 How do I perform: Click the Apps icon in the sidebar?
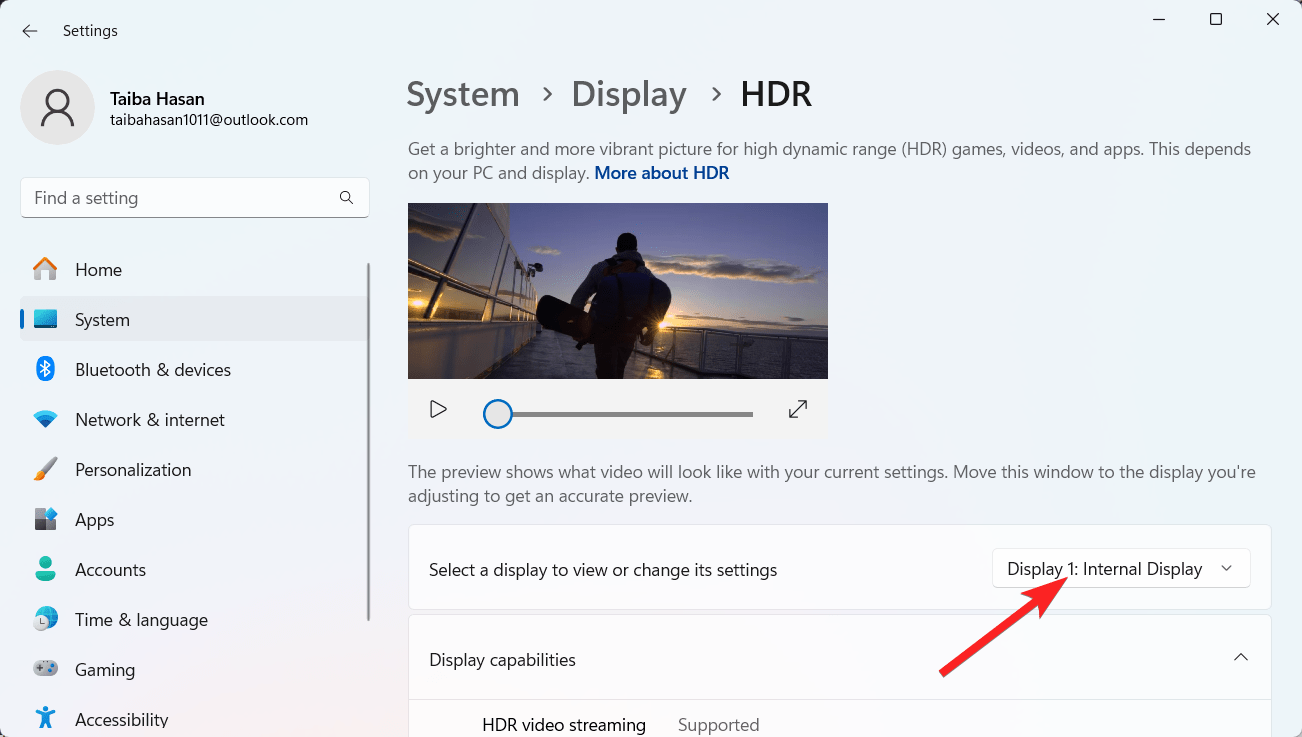(x=45, y=519)
